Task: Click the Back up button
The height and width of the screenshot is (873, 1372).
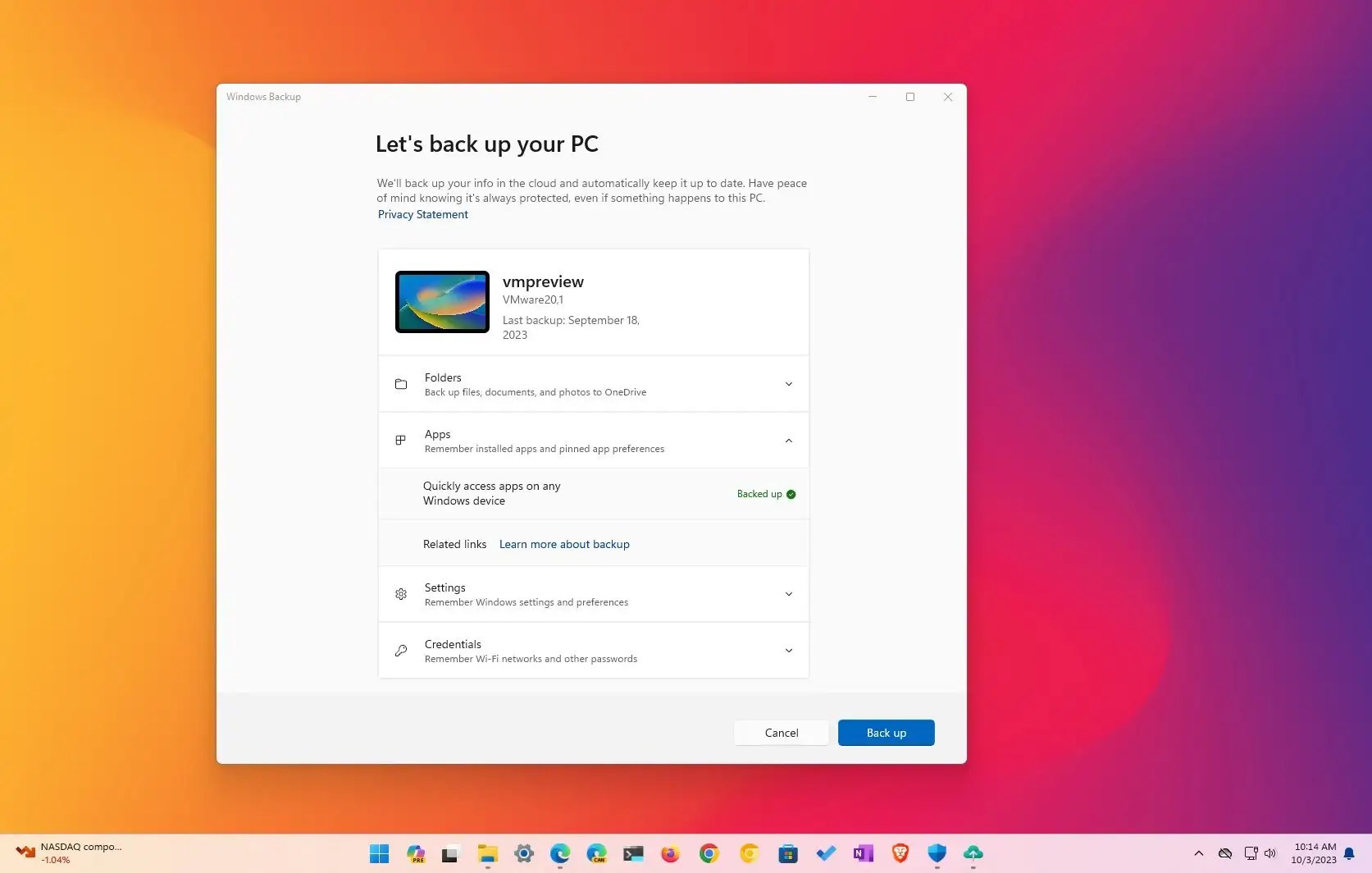Action: (x=886, y=732)
